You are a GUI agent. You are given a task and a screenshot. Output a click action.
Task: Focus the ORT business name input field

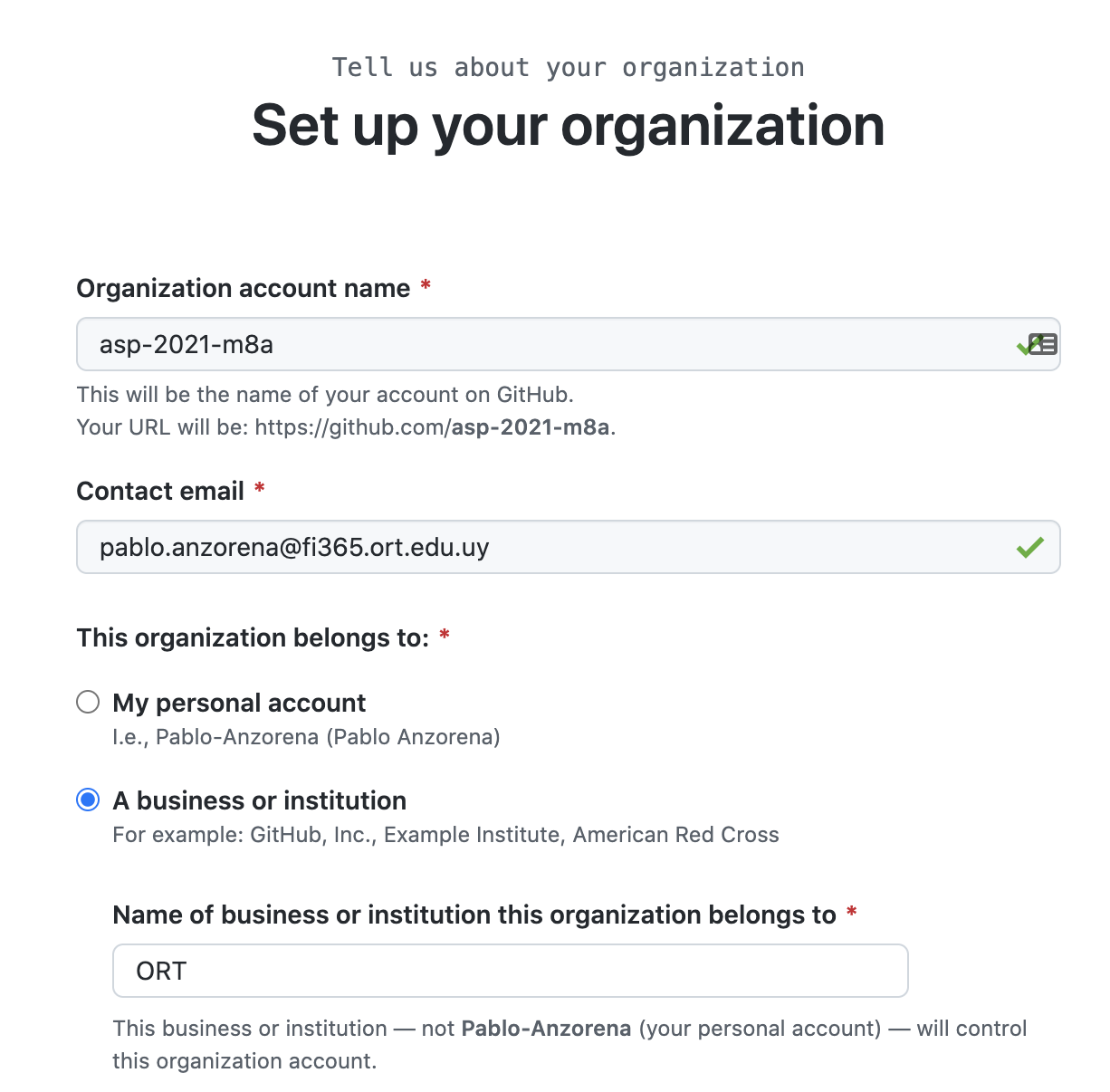(511, 971)
